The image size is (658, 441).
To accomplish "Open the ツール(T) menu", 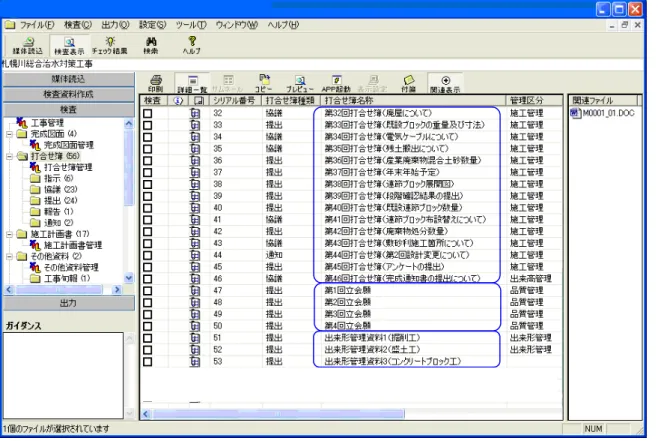I will point(191,25).
